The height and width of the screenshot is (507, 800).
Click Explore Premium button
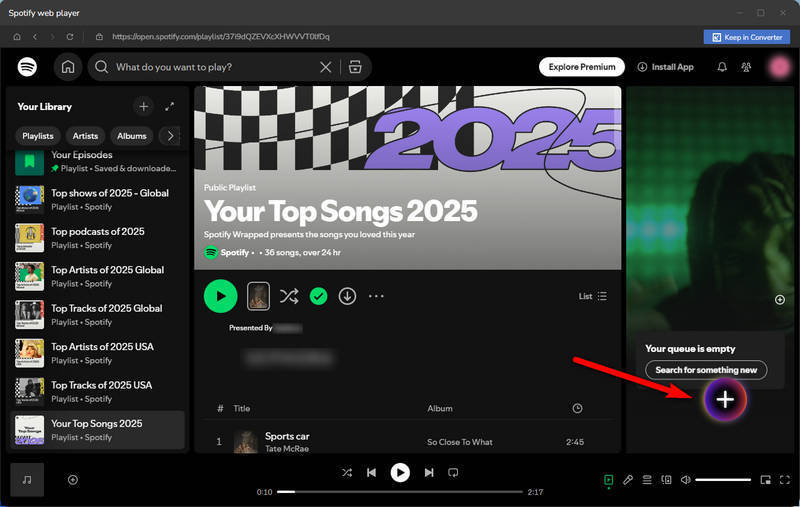click(582, 67)
